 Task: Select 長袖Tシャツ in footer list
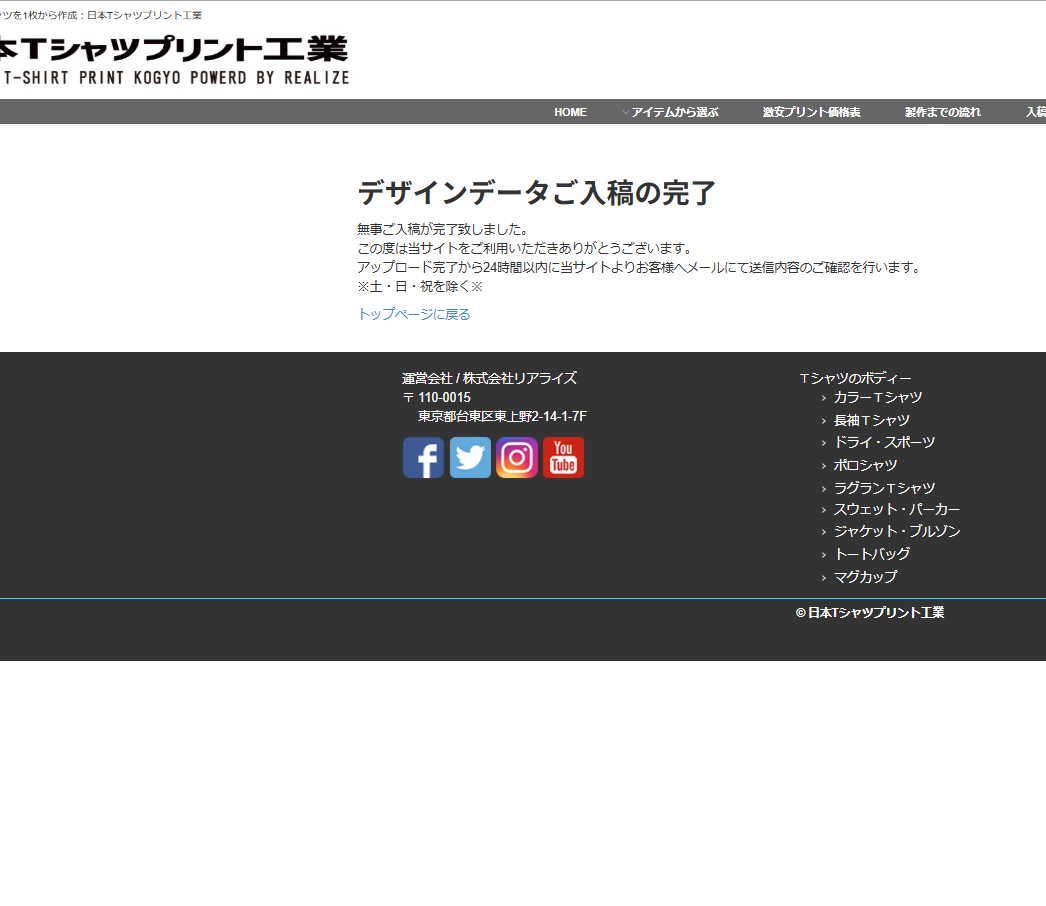click(x=871, y=421)
